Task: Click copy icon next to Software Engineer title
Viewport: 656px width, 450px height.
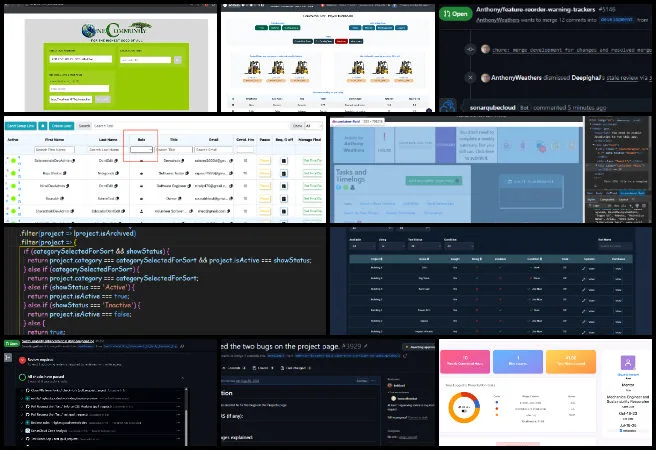Action: click(189, 186)
